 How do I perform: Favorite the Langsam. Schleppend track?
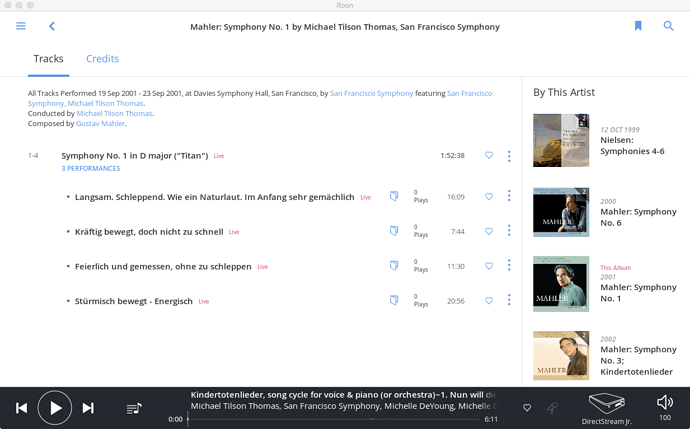click(x=489, y=197)
